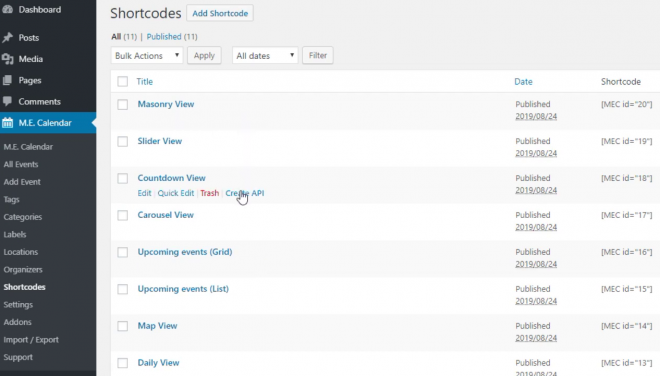Go to Posts menu item

pos(29,37)
